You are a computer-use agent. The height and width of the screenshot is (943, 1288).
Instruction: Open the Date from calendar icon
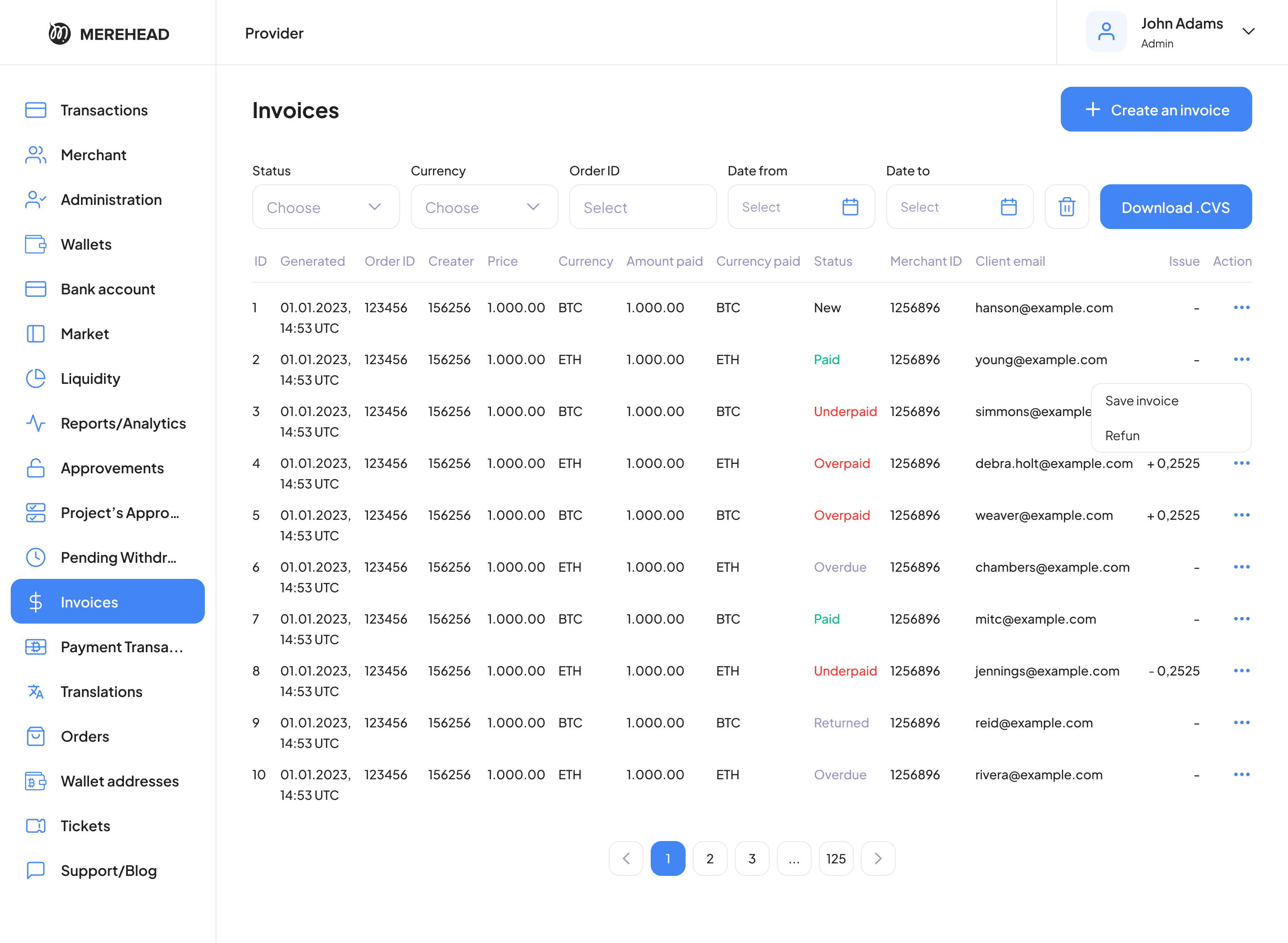(x=850, y=207)
